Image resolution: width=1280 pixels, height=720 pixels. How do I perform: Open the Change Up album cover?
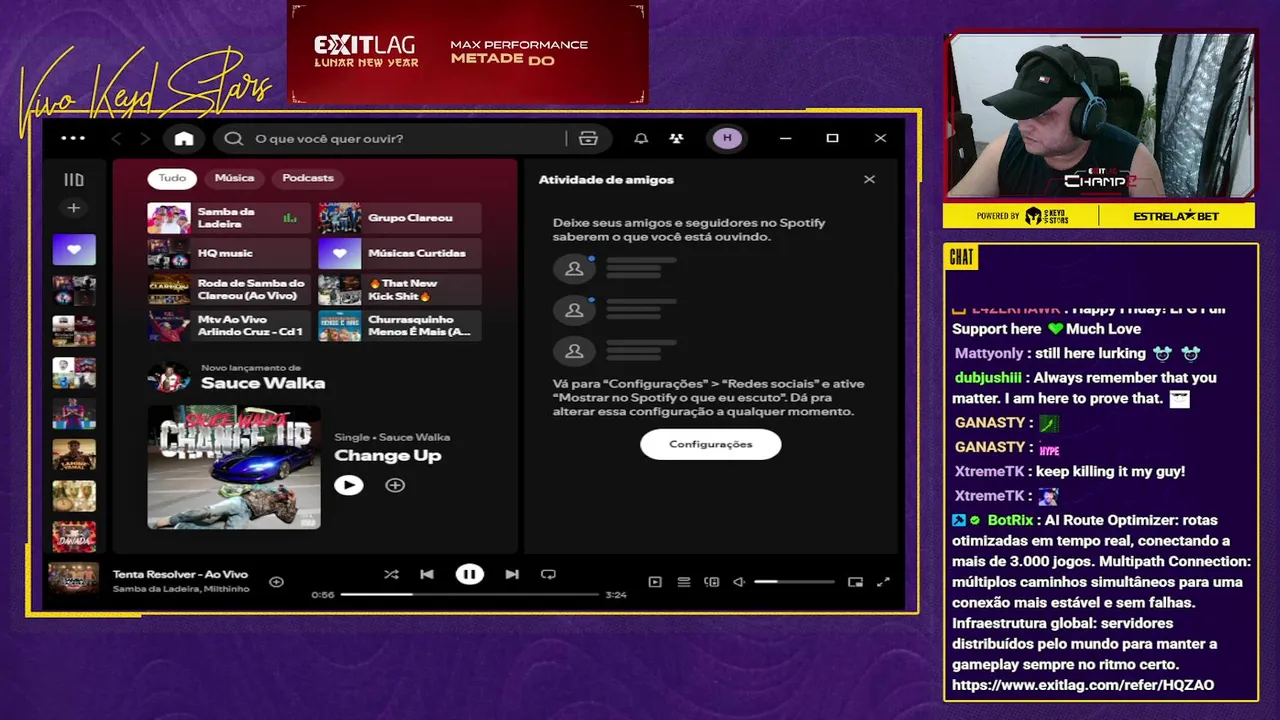tap(234, 466)
